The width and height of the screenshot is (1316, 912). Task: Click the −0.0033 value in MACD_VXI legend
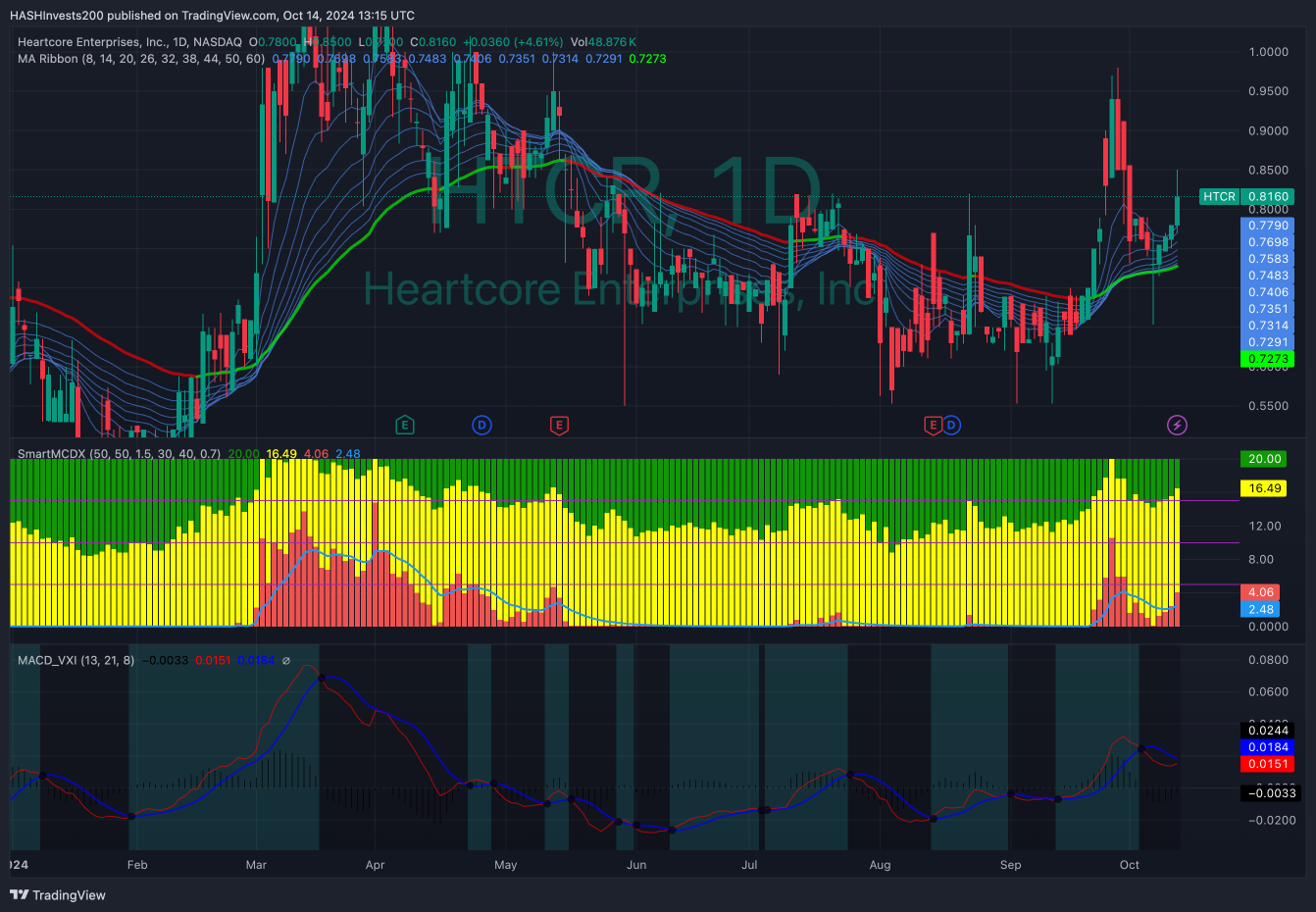165,661
